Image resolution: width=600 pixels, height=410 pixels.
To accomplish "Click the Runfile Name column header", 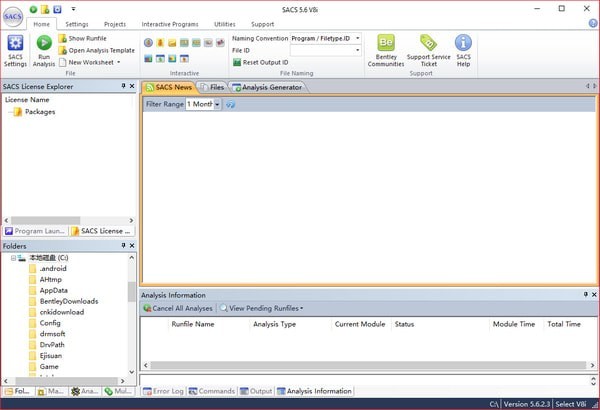I will tap(193, 324).
